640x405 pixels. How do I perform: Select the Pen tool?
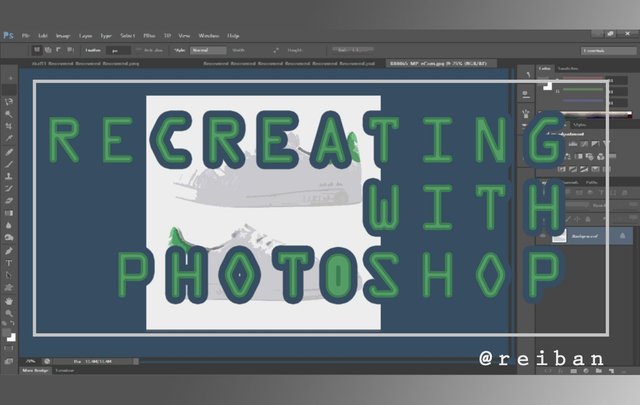[9, 251]
